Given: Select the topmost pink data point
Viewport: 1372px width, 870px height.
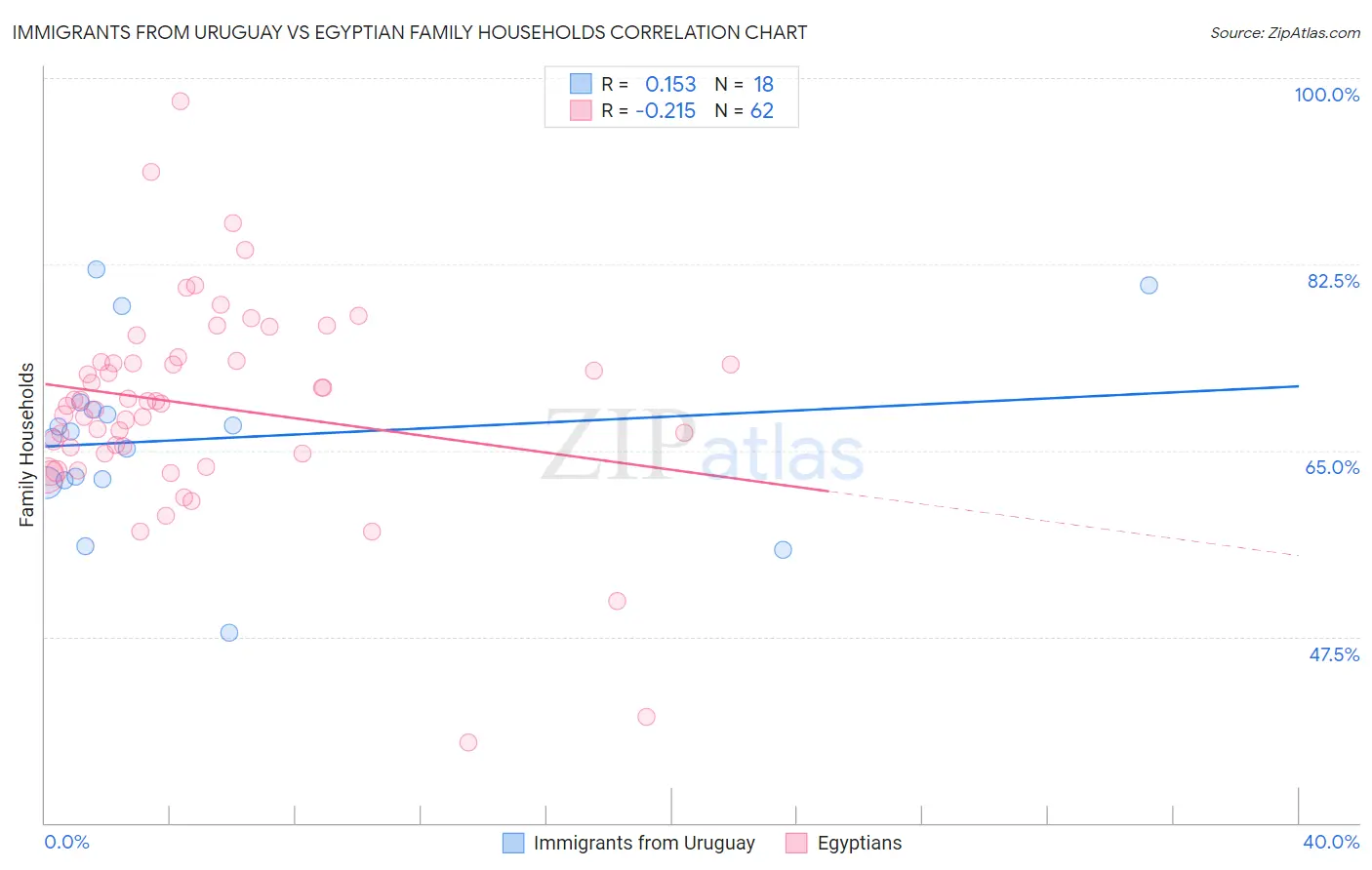Looking at the screenshot, I should pos(180,100).
